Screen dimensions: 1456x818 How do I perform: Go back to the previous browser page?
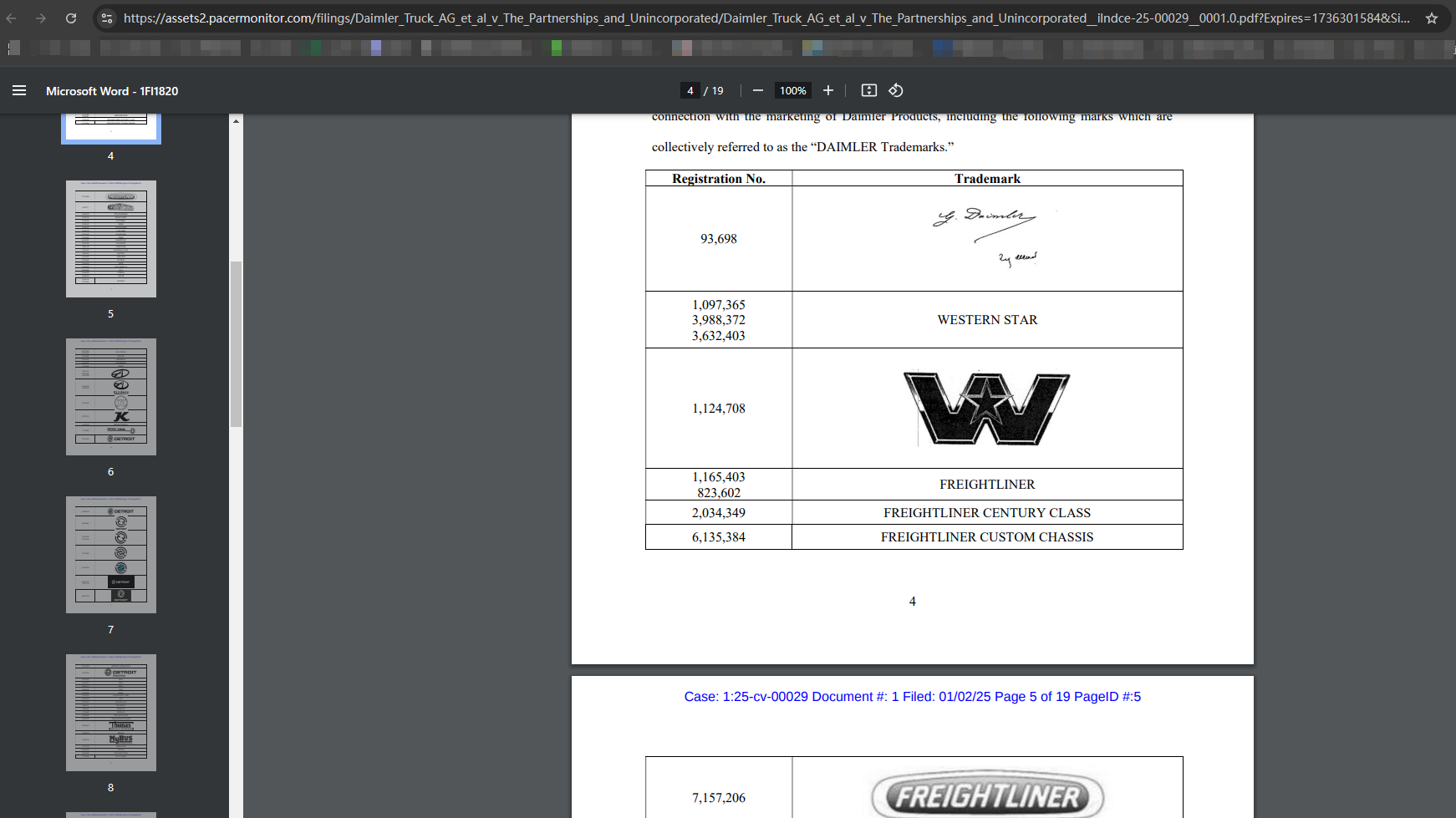pyautogui.click(x=12, y=18)
